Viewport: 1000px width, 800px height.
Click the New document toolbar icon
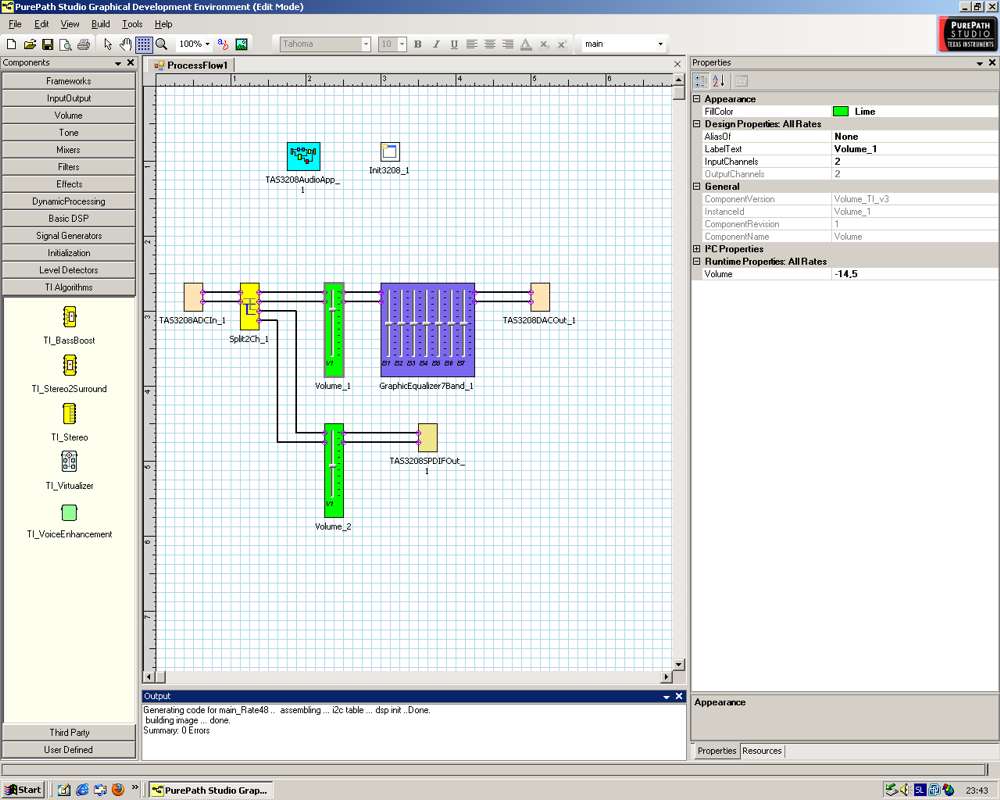point(11,44)
